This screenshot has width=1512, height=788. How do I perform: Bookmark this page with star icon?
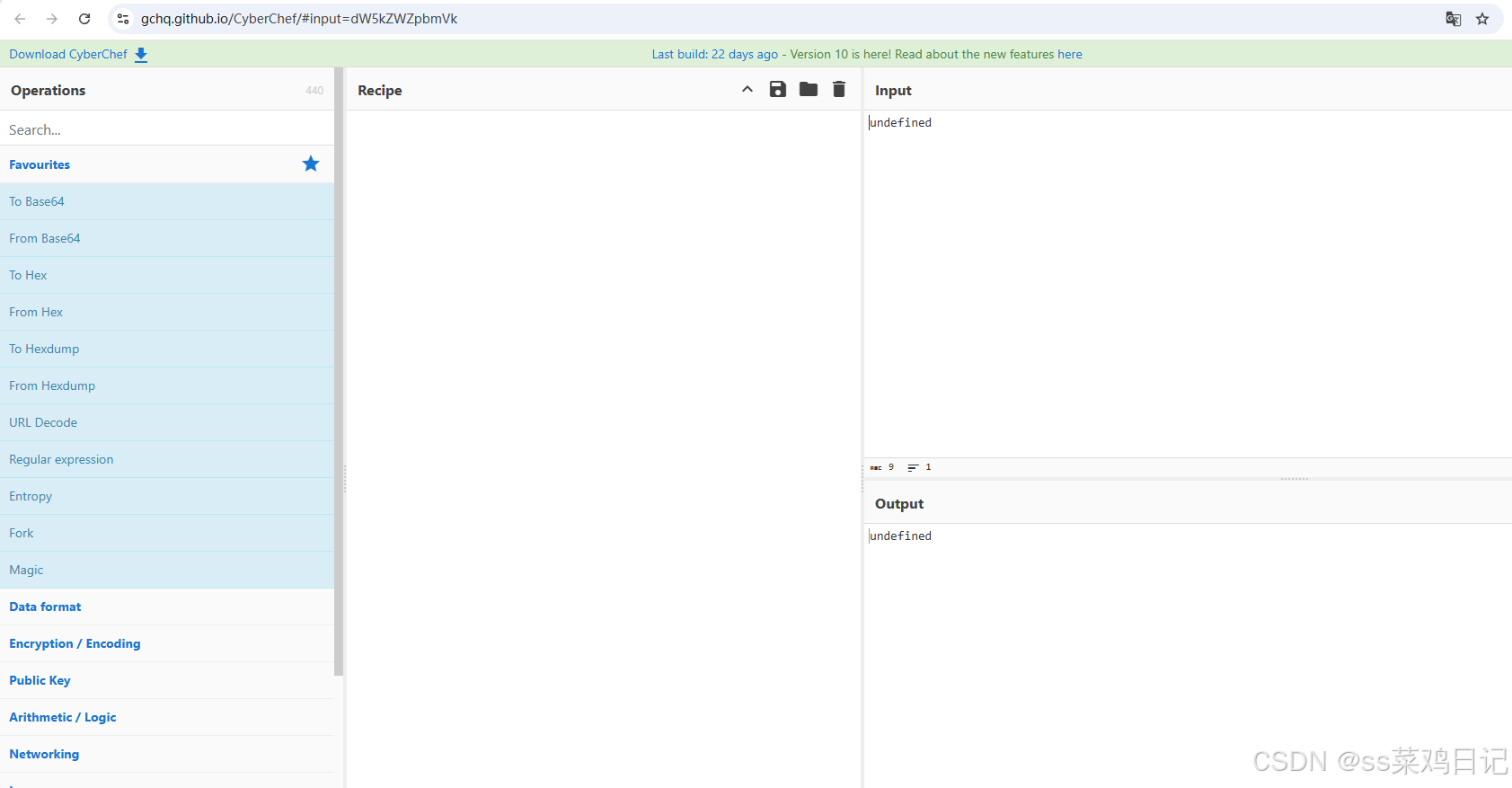click(x=1482, y=19)
